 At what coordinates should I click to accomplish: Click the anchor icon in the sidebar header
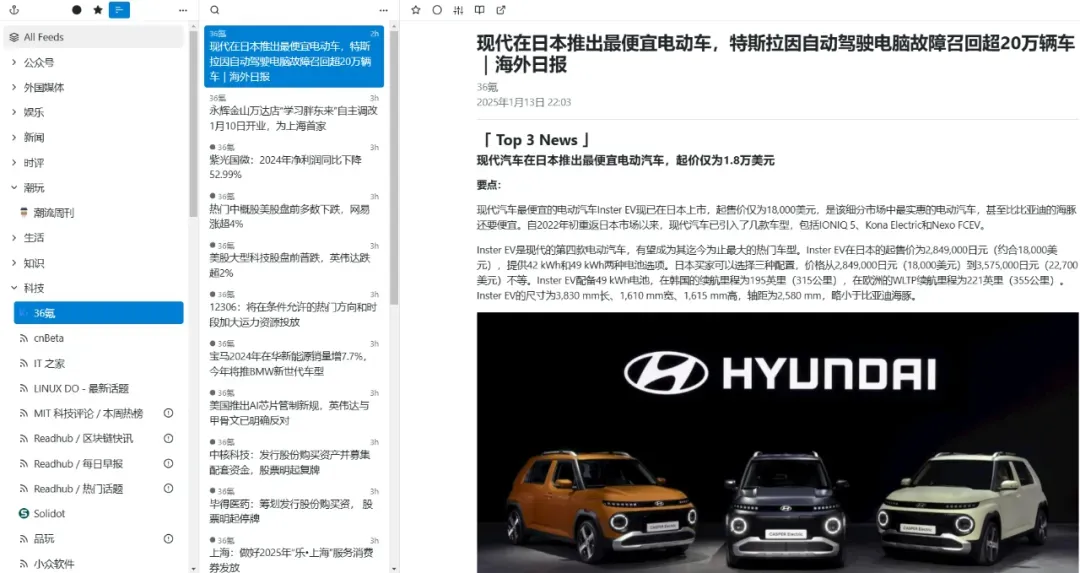14,10
